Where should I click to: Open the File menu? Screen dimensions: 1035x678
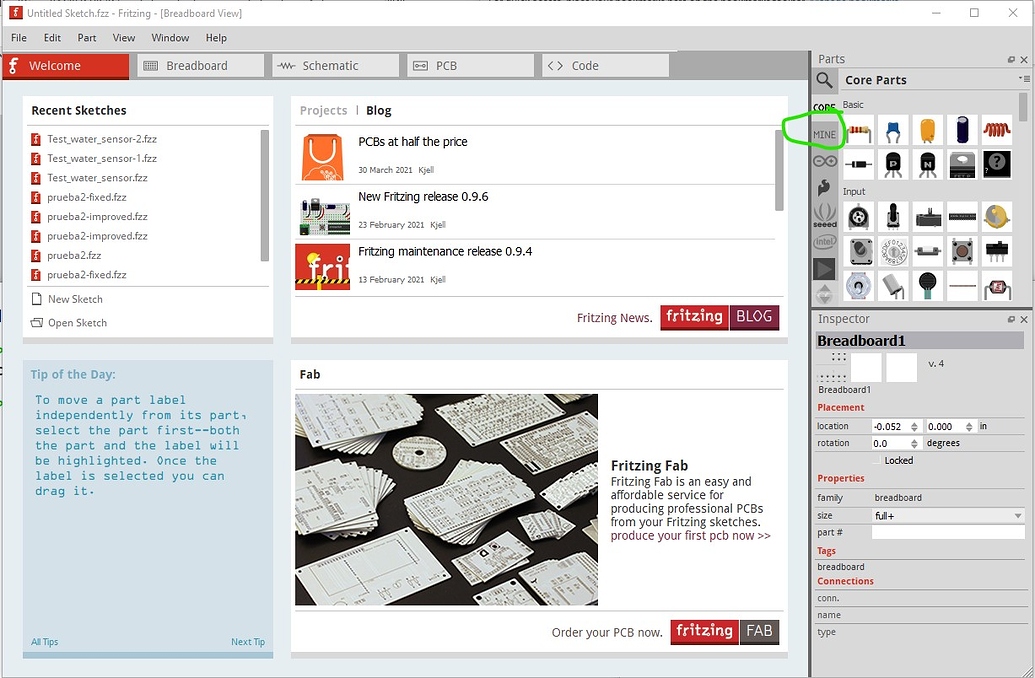point(19,38)
